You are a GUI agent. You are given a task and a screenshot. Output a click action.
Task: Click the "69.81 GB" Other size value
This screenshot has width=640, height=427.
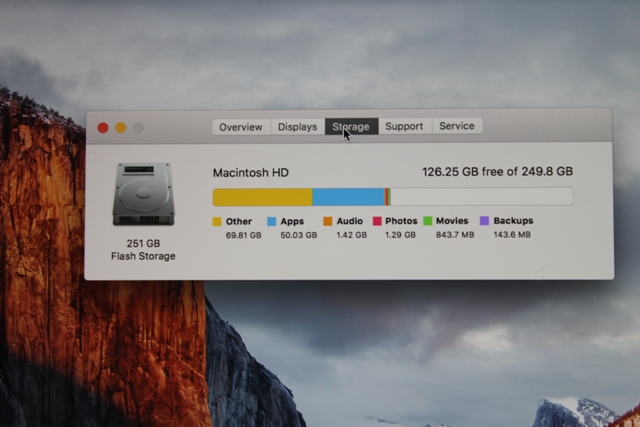243,235
